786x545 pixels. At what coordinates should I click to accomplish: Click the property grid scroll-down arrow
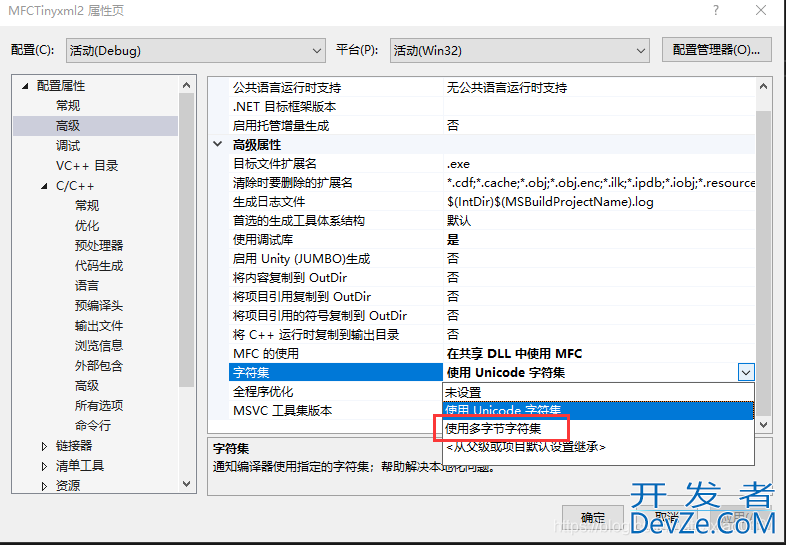[763, 425]
